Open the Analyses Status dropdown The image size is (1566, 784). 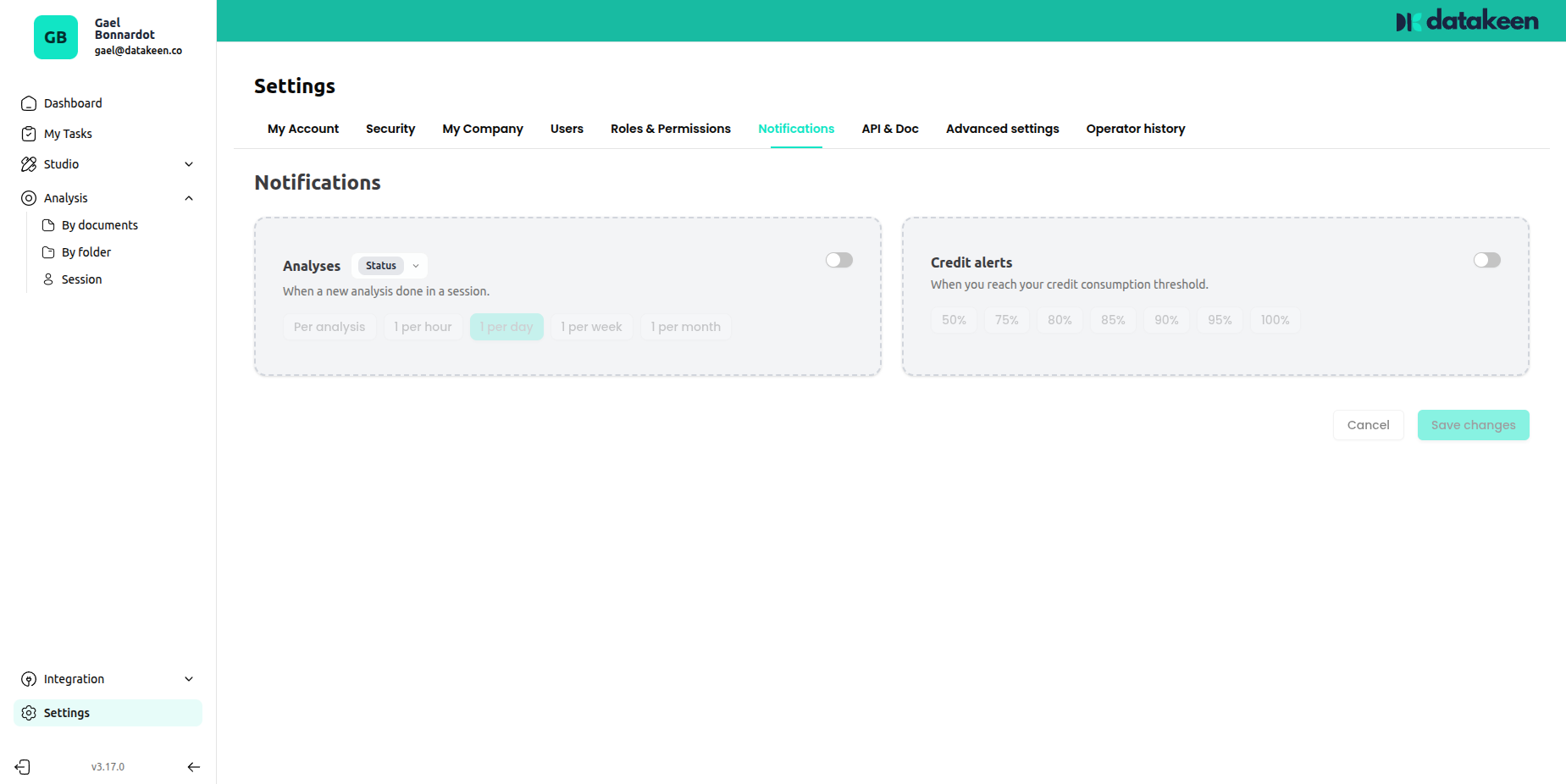[390, 266]
